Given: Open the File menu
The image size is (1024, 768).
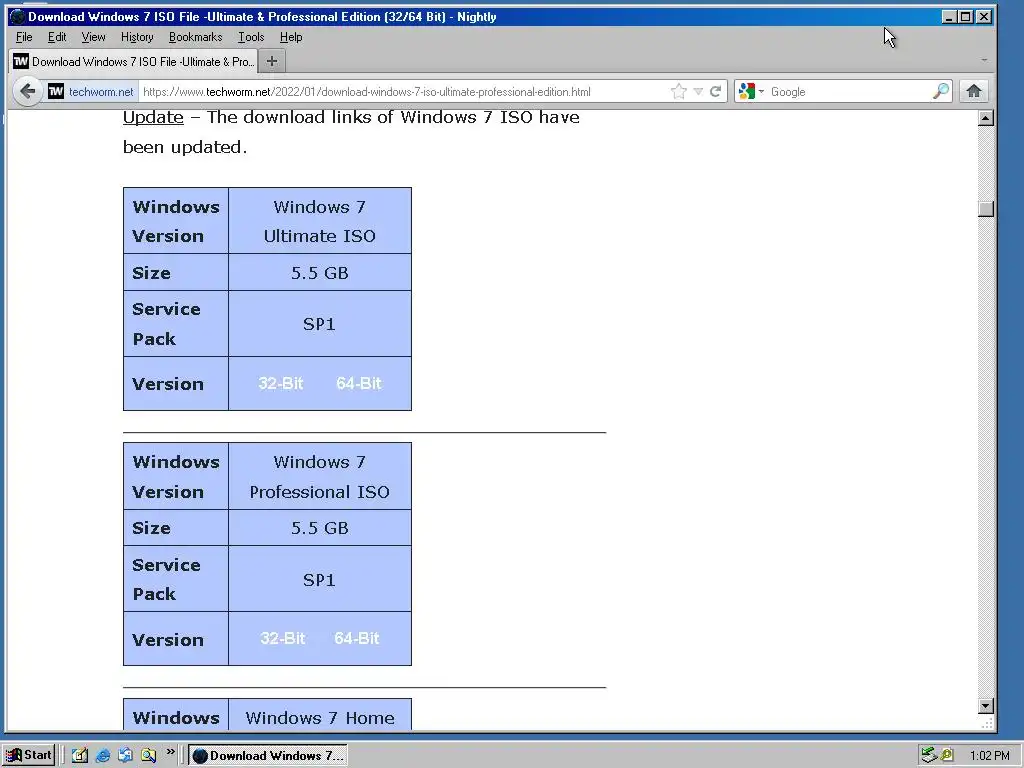Looking at the screenshot, I should (x=24, y=37).
